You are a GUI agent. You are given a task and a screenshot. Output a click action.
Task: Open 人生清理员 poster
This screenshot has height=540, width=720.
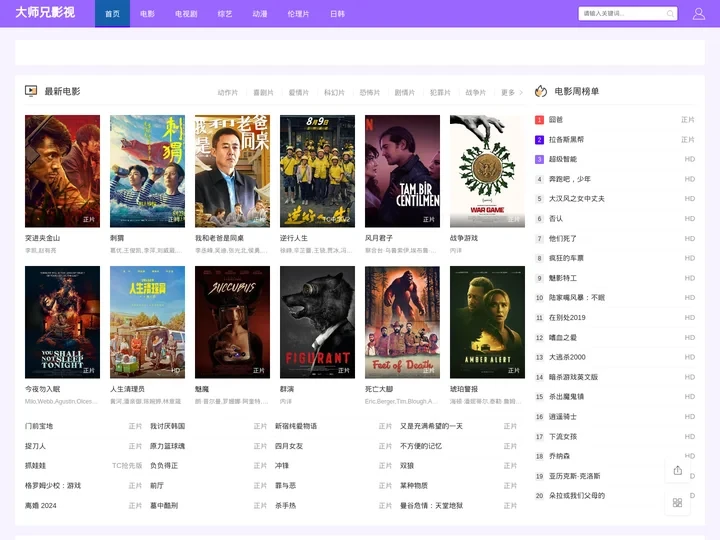[147, 322]
